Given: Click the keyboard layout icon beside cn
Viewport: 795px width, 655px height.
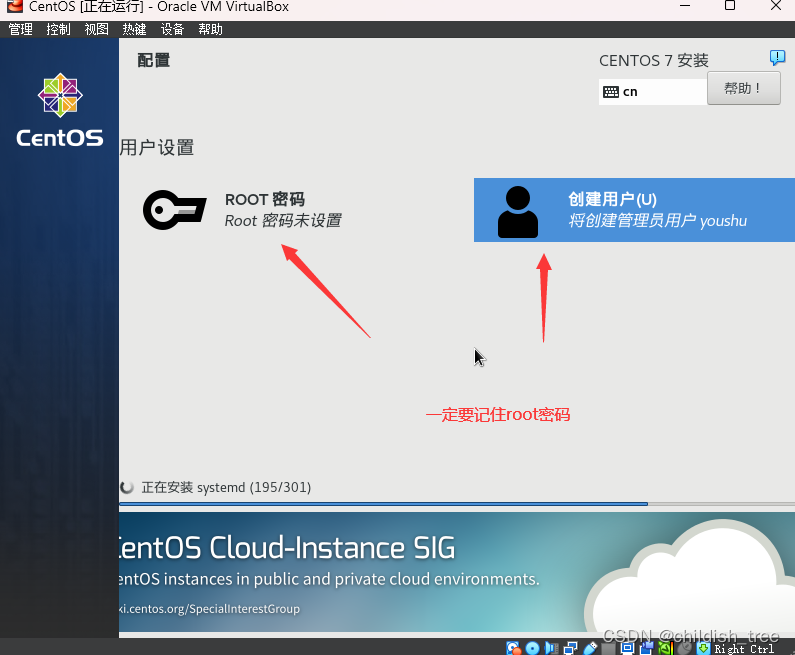Looking at the screenshot, I should tap(610, 92).
